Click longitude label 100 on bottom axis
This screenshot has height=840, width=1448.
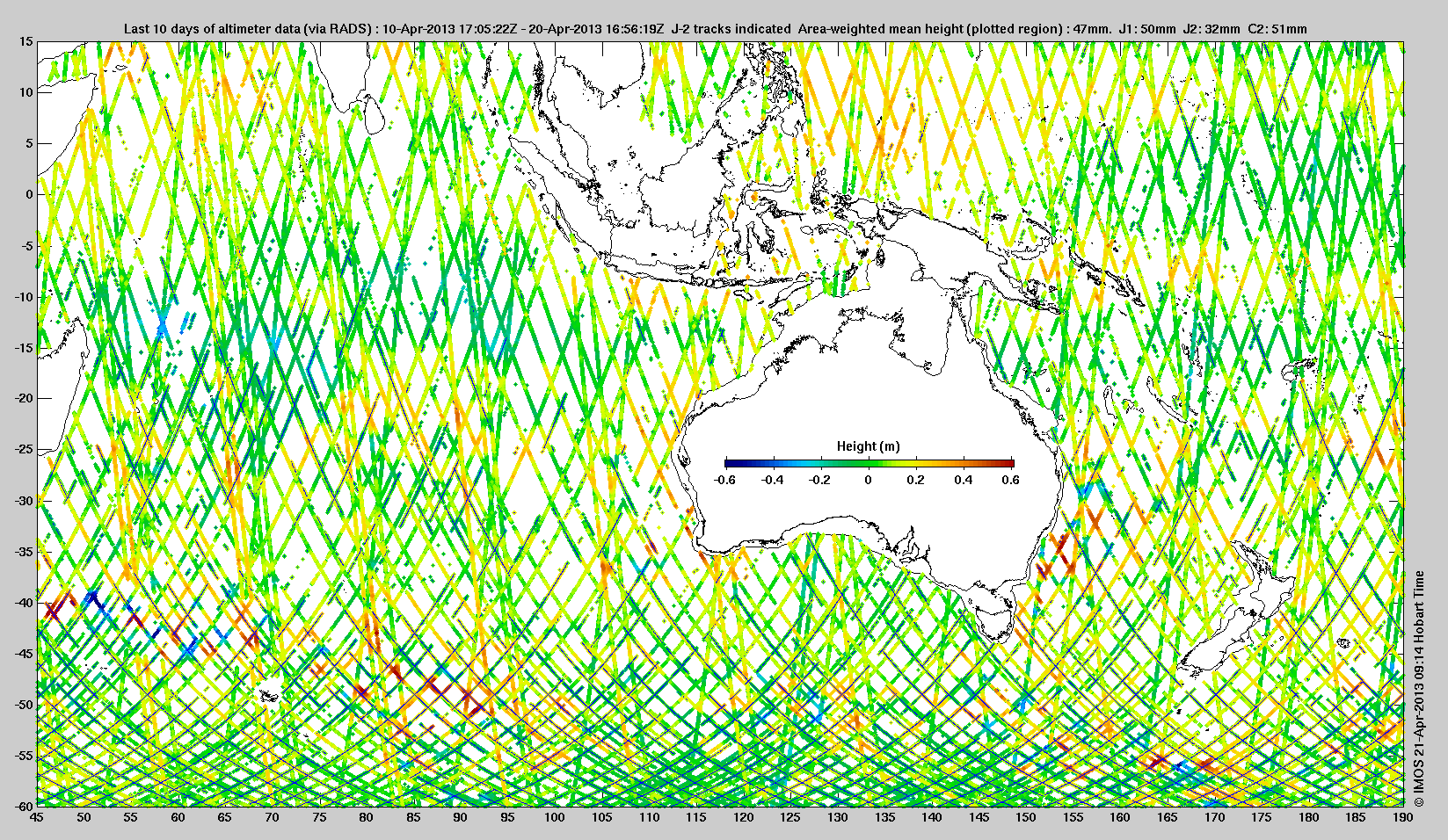555,817
